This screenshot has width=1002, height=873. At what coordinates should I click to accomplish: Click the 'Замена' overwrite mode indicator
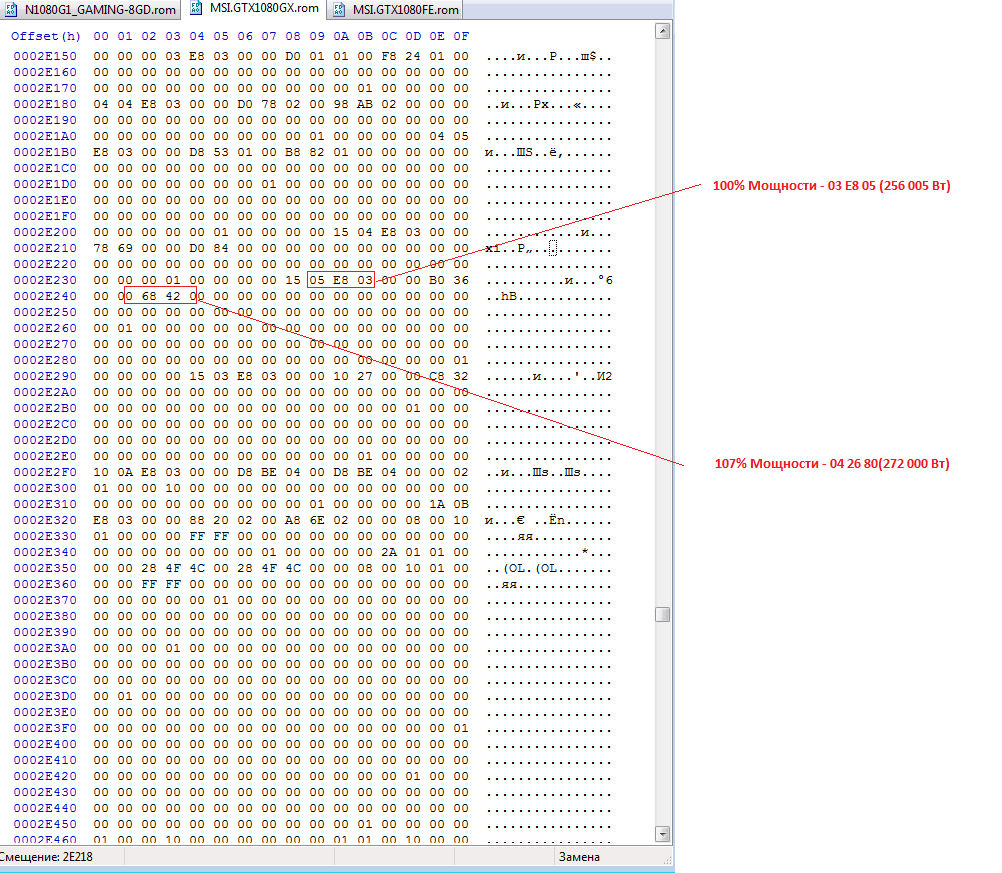(579, 857)
